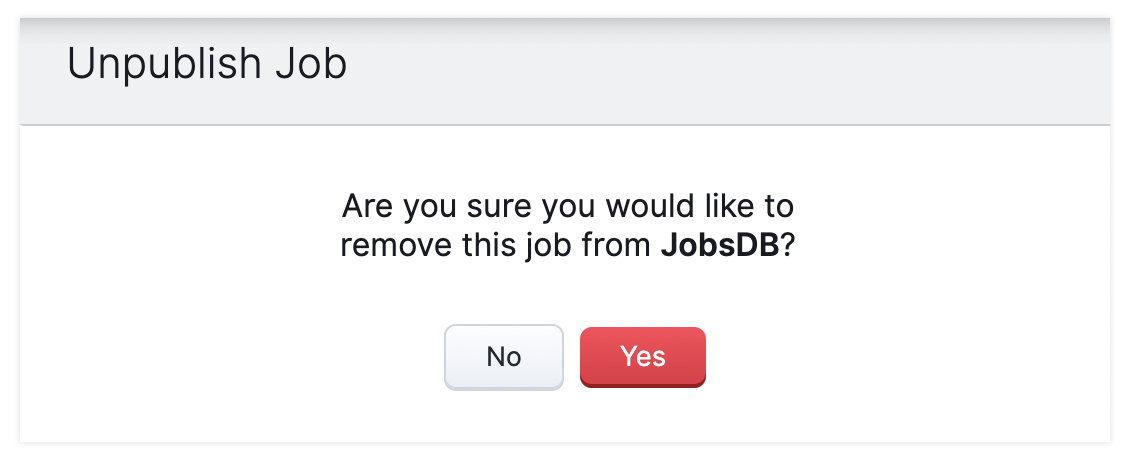Hit the red confirmation button
1130x460 pixels.
tap(642, 356)
